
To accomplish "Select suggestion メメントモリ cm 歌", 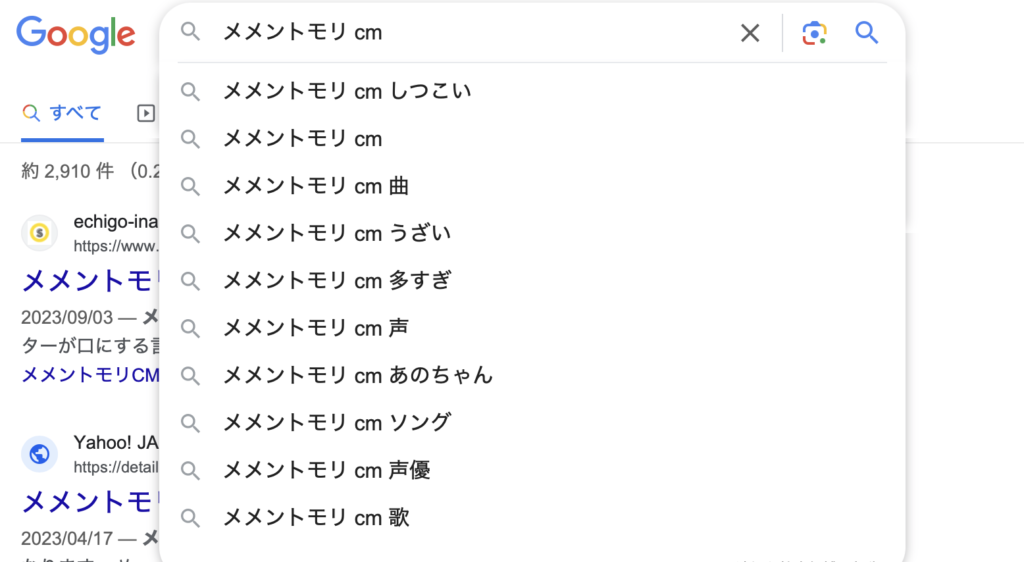I will tap(315, 517).
